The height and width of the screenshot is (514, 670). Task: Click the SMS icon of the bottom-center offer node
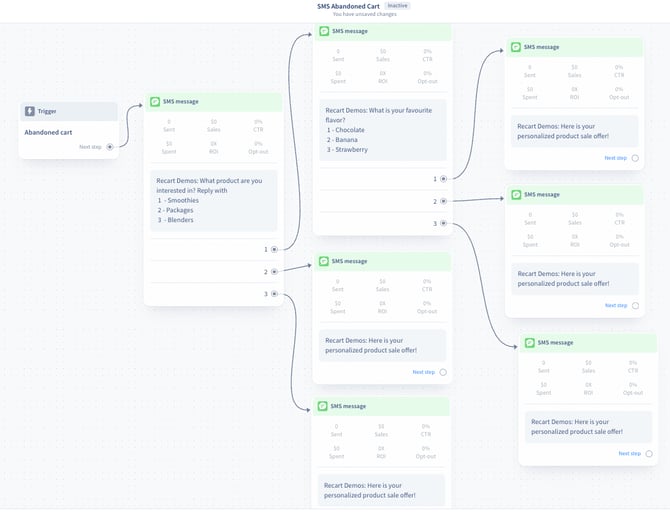pyautogui.click(x=323, y=406)
